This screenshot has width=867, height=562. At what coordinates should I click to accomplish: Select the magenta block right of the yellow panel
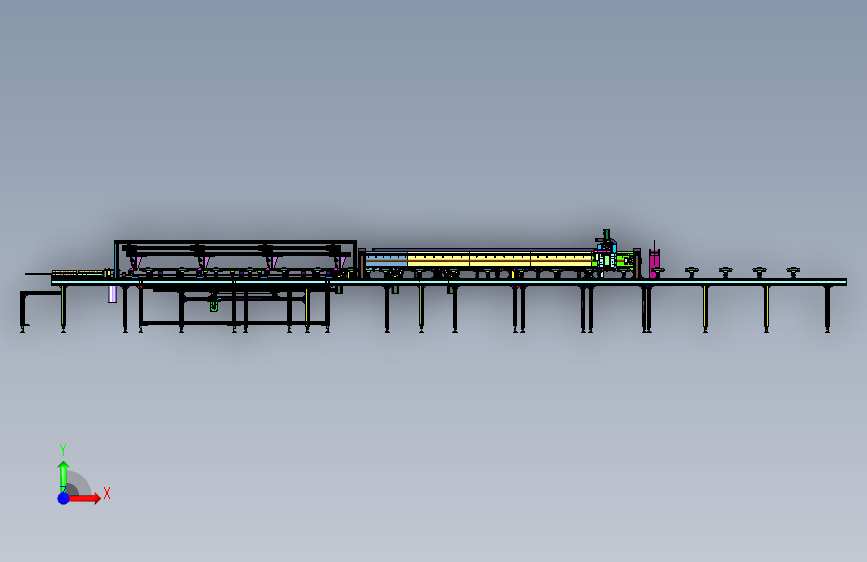click(x=654, y=262)
